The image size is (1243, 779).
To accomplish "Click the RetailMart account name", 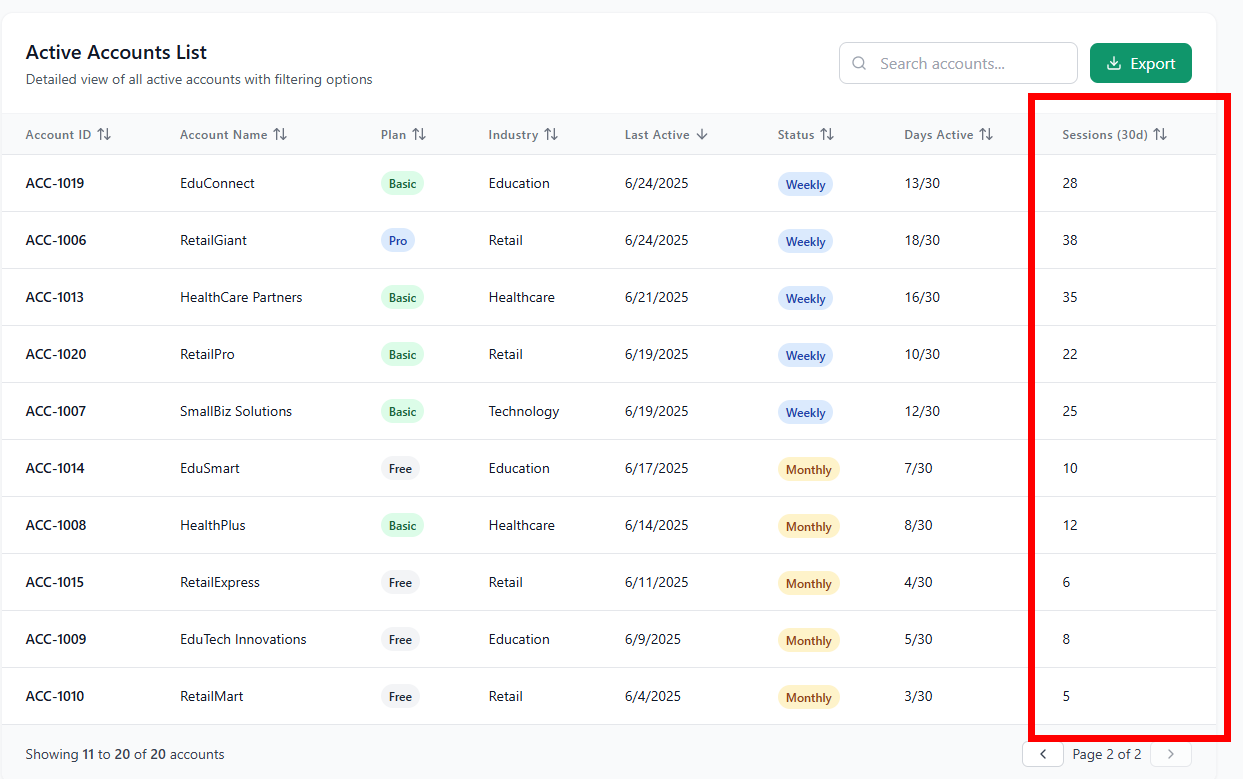I will [x=212, y=696].
